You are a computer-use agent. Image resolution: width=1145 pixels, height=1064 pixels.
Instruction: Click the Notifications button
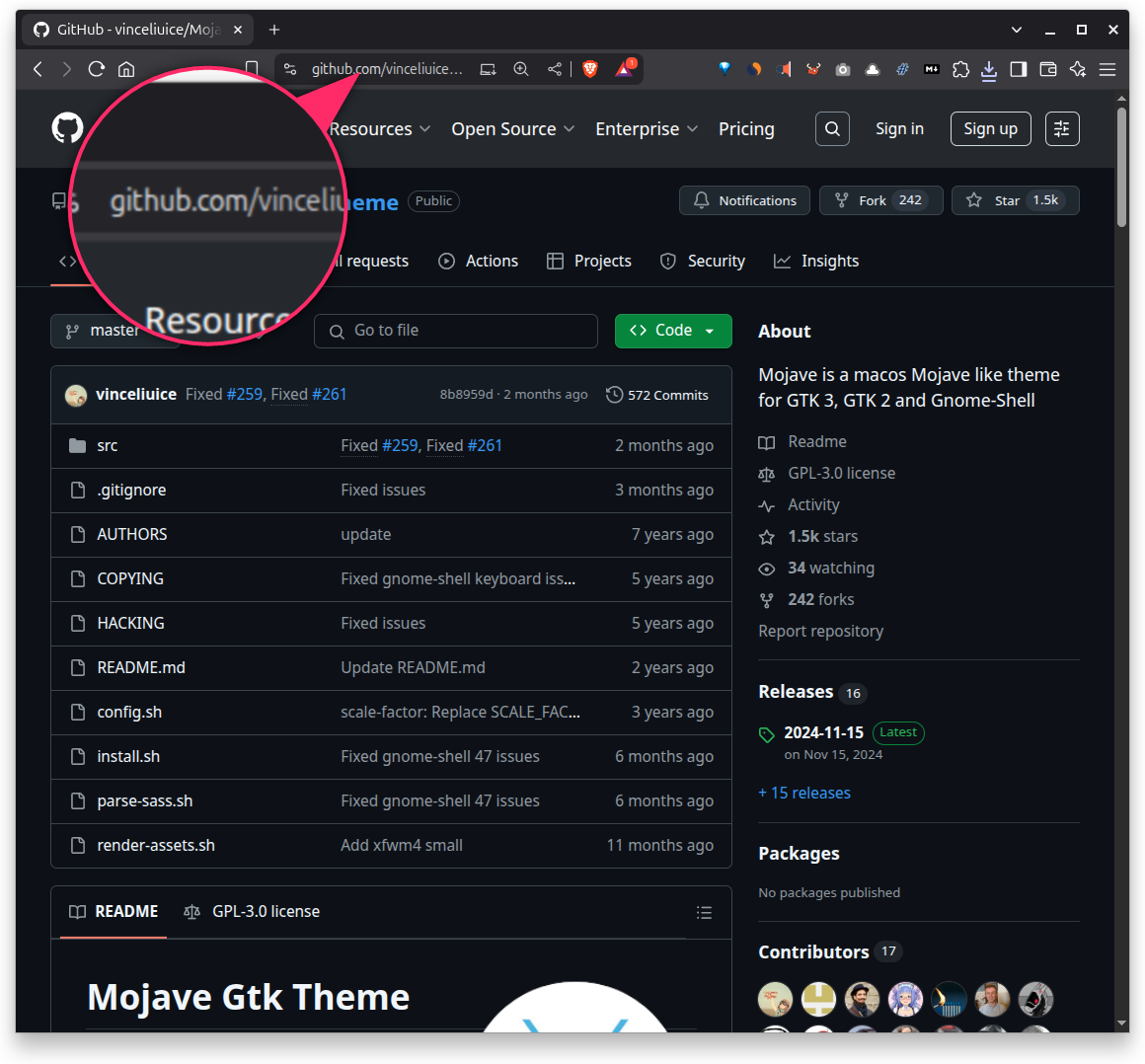[x=744, y=200]
